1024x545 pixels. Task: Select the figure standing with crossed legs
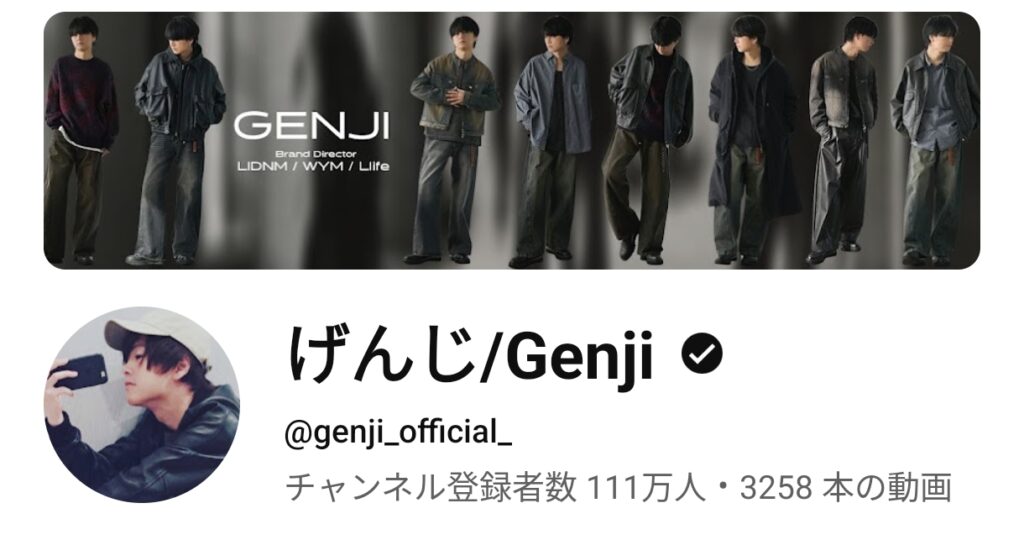click(647, 140)
